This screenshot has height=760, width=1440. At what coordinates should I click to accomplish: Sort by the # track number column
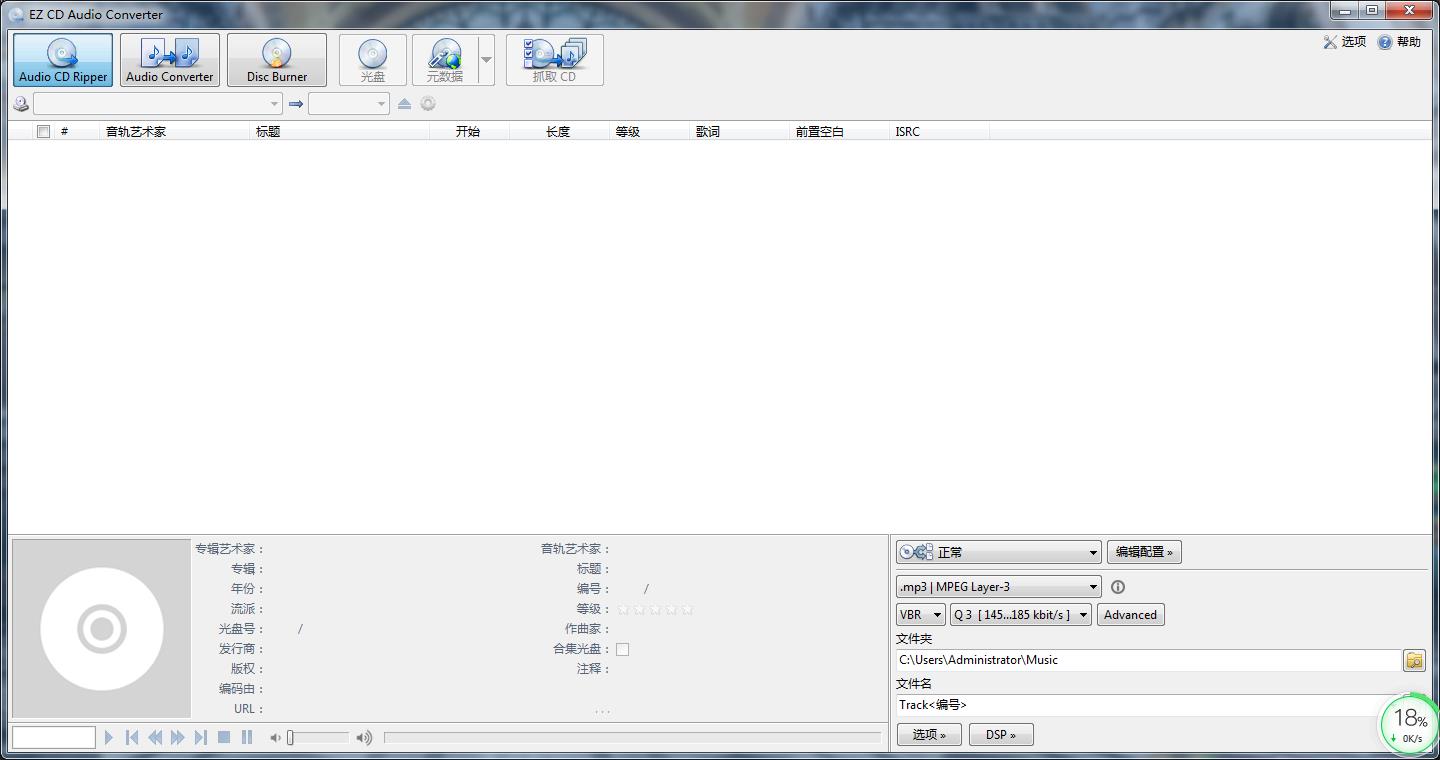tap(65, 131)
